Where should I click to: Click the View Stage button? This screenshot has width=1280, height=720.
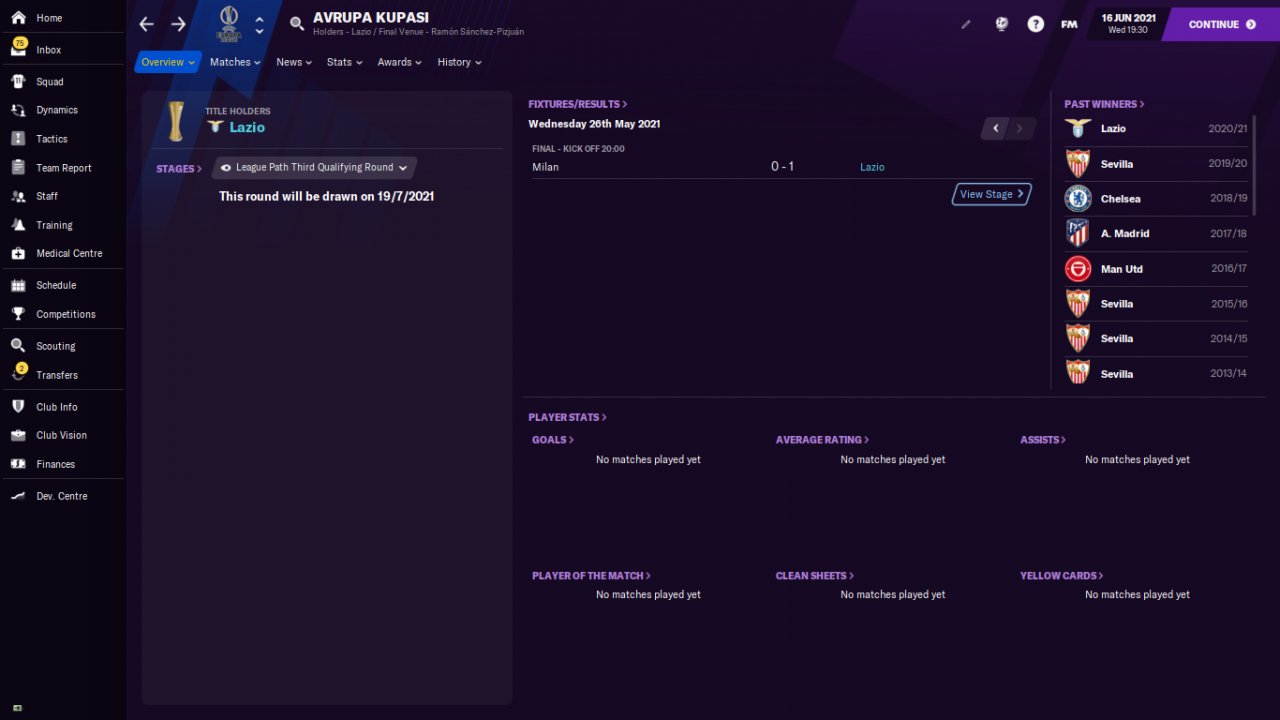(991, 194)
